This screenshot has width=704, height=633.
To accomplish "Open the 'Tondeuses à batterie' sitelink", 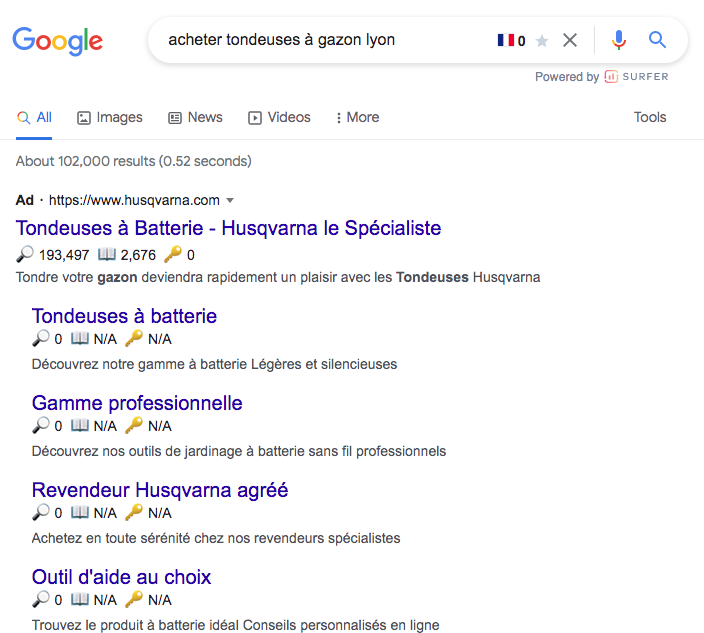I will [x=124, y=316].
